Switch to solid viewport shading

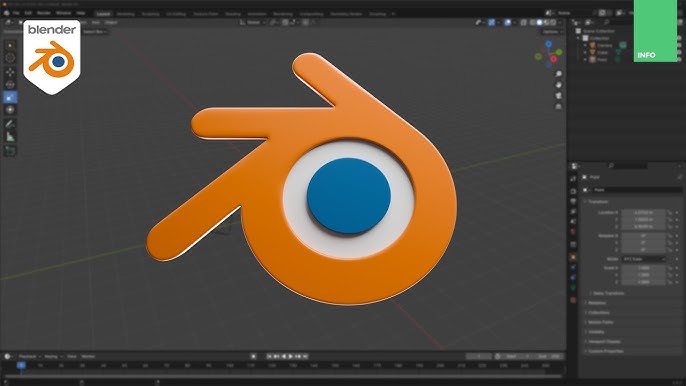coord(539,22)
